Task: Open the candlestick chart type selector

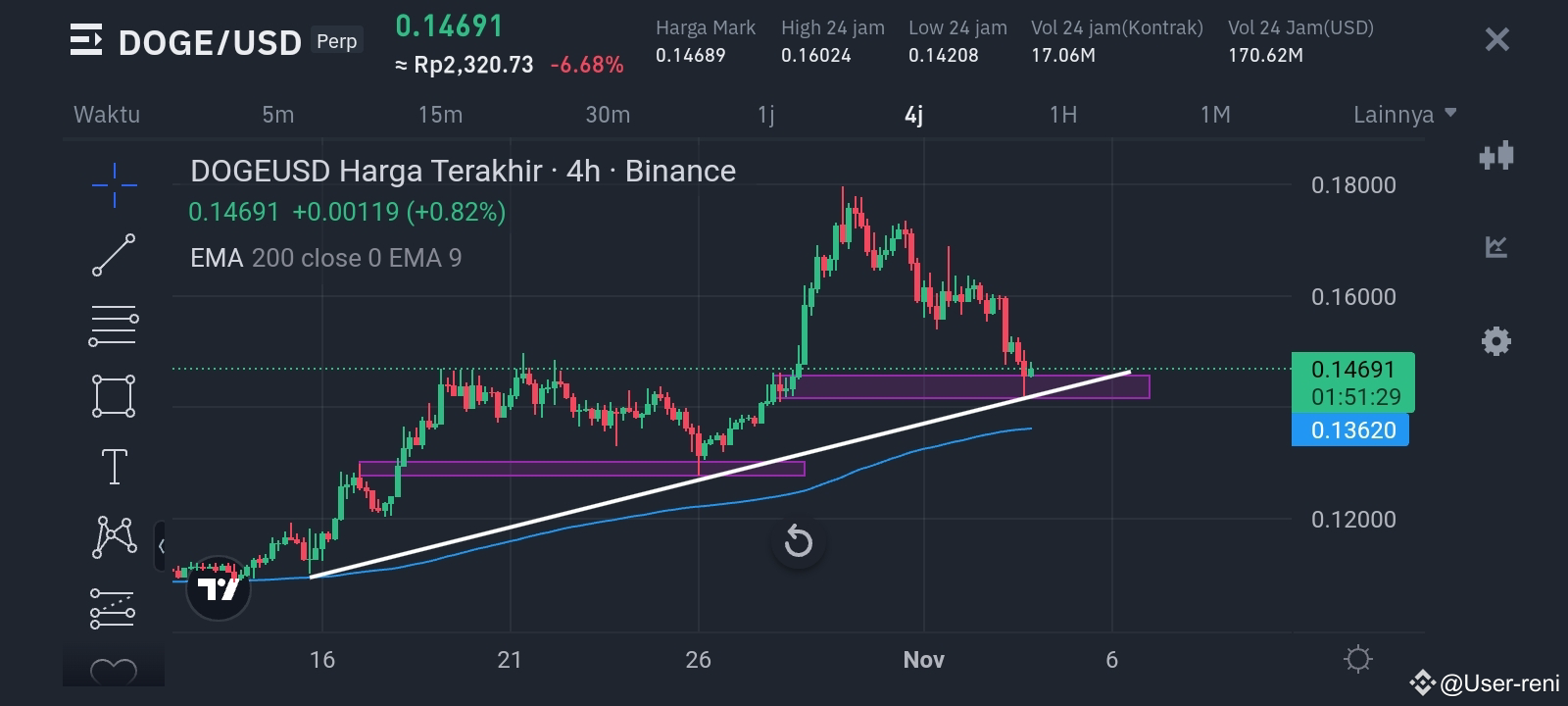Action: pyautogui.click(x=1496, y=156)
